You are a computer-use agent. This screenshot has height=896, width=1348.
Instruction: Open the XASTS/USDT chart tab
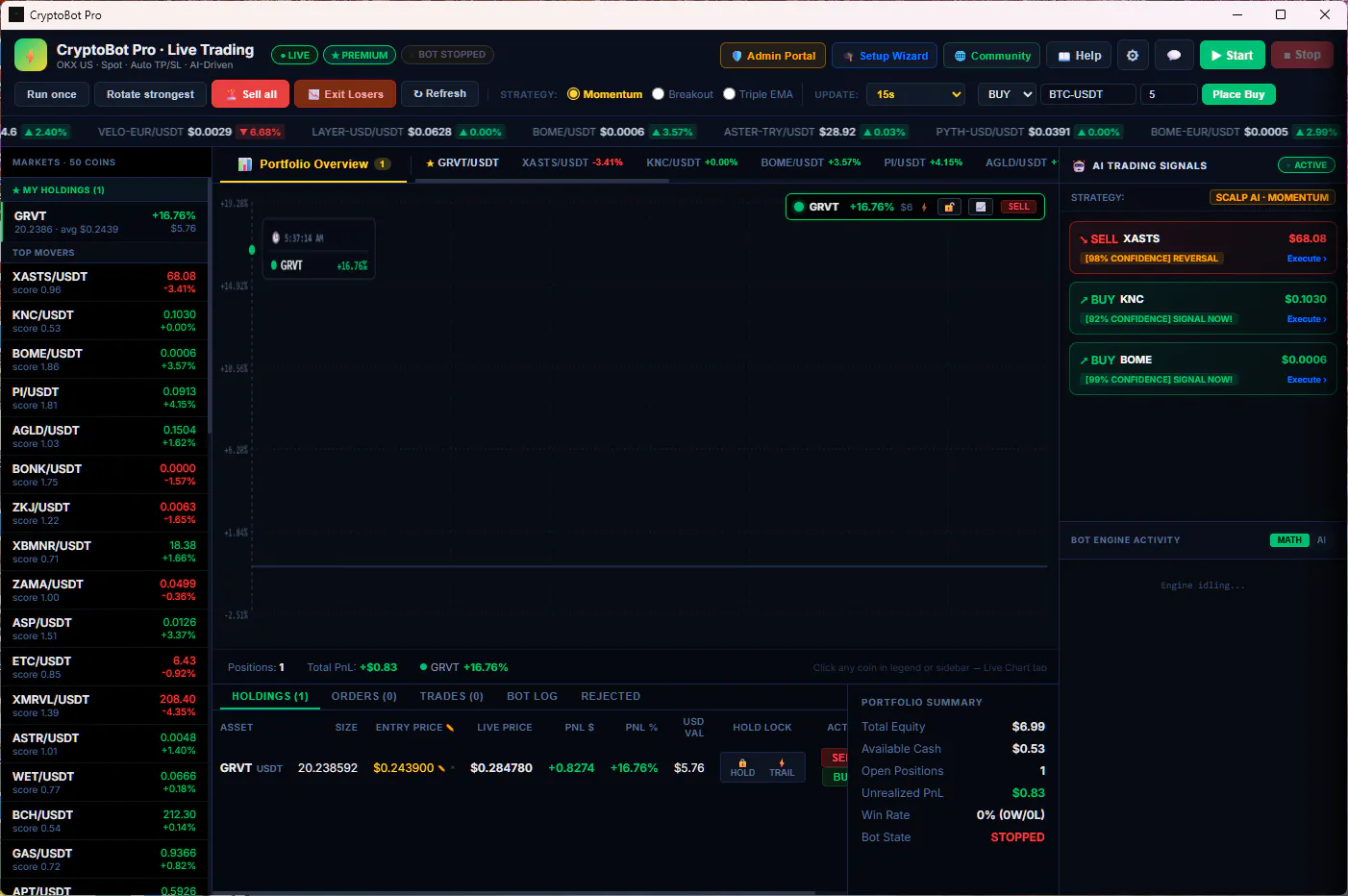tap(572, 163)
